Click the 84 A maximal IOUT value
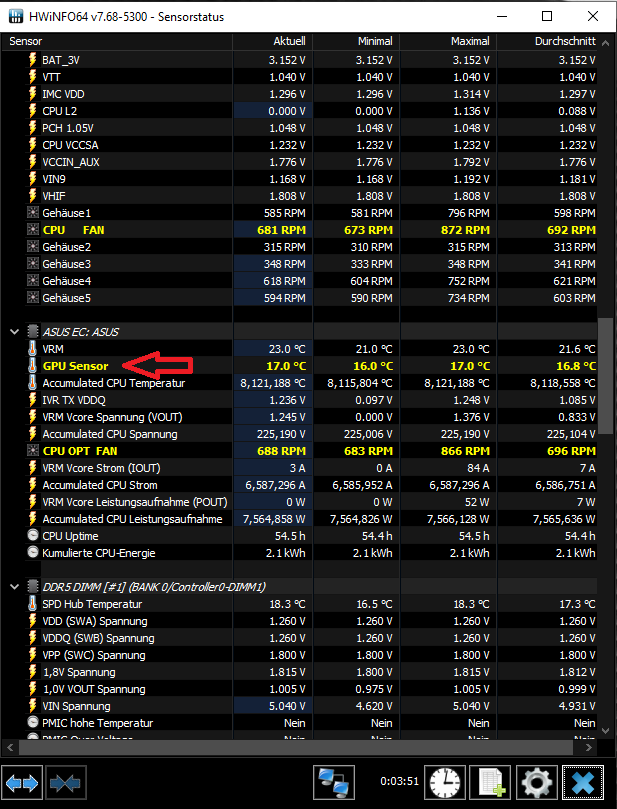This screenshot has height=809, width=617. click(478, 467)
